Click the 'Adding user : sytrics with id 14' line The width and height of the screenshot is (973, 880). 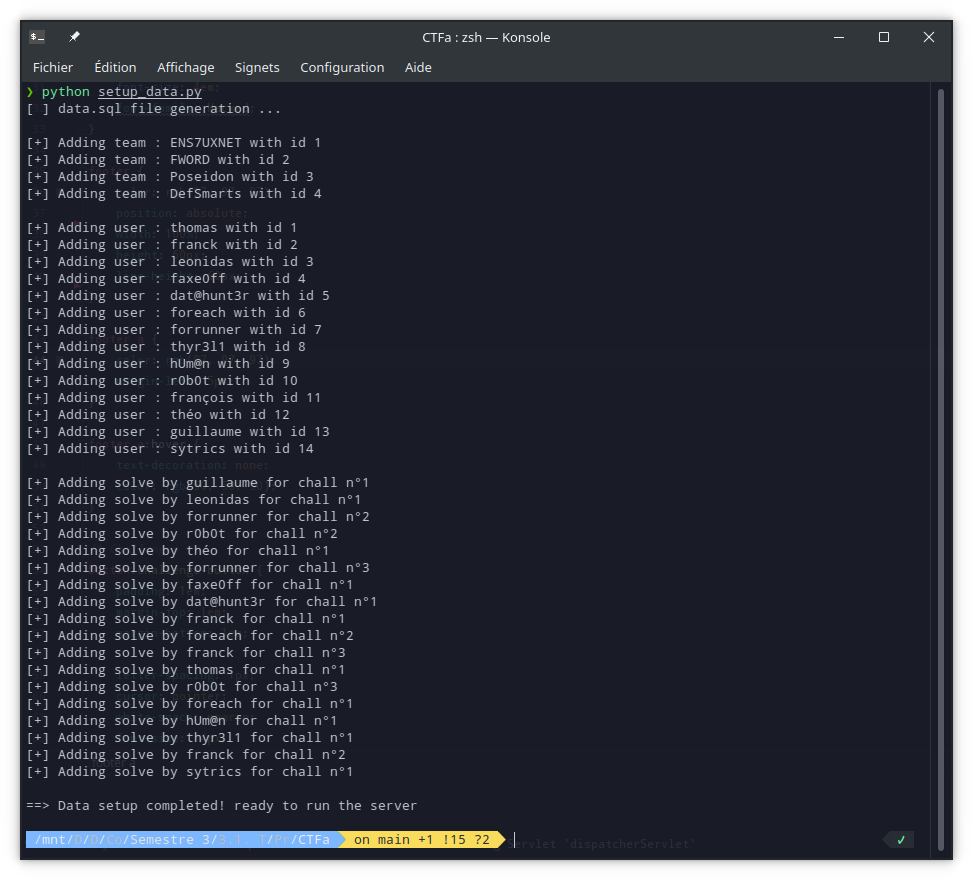click(x=170, y=449)
